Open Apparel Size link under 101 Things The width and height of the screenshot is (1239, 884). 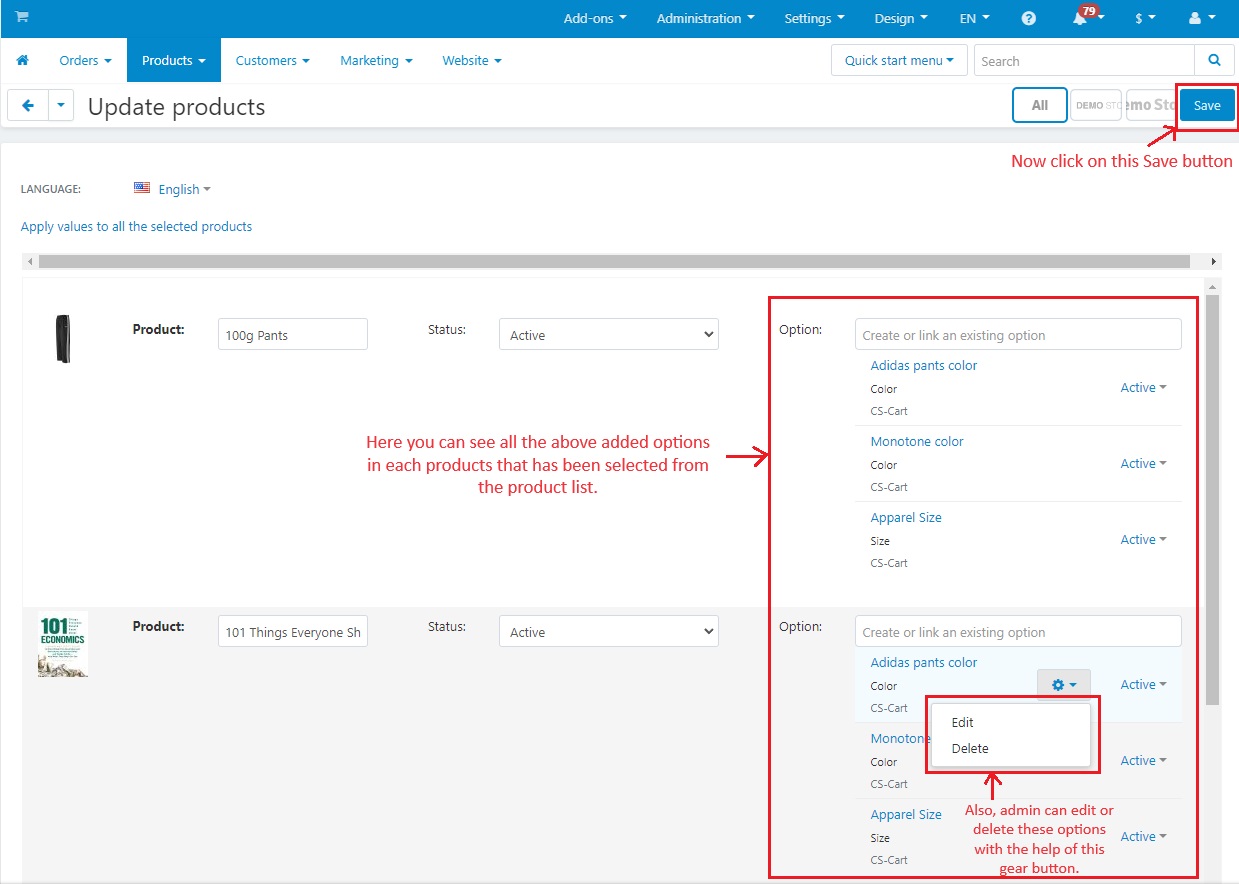click(x=906, y=814)
